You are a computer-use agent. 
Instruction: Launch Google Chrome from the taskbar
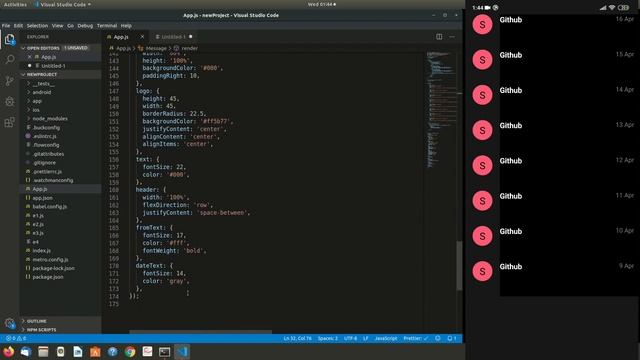pos(130,351)
